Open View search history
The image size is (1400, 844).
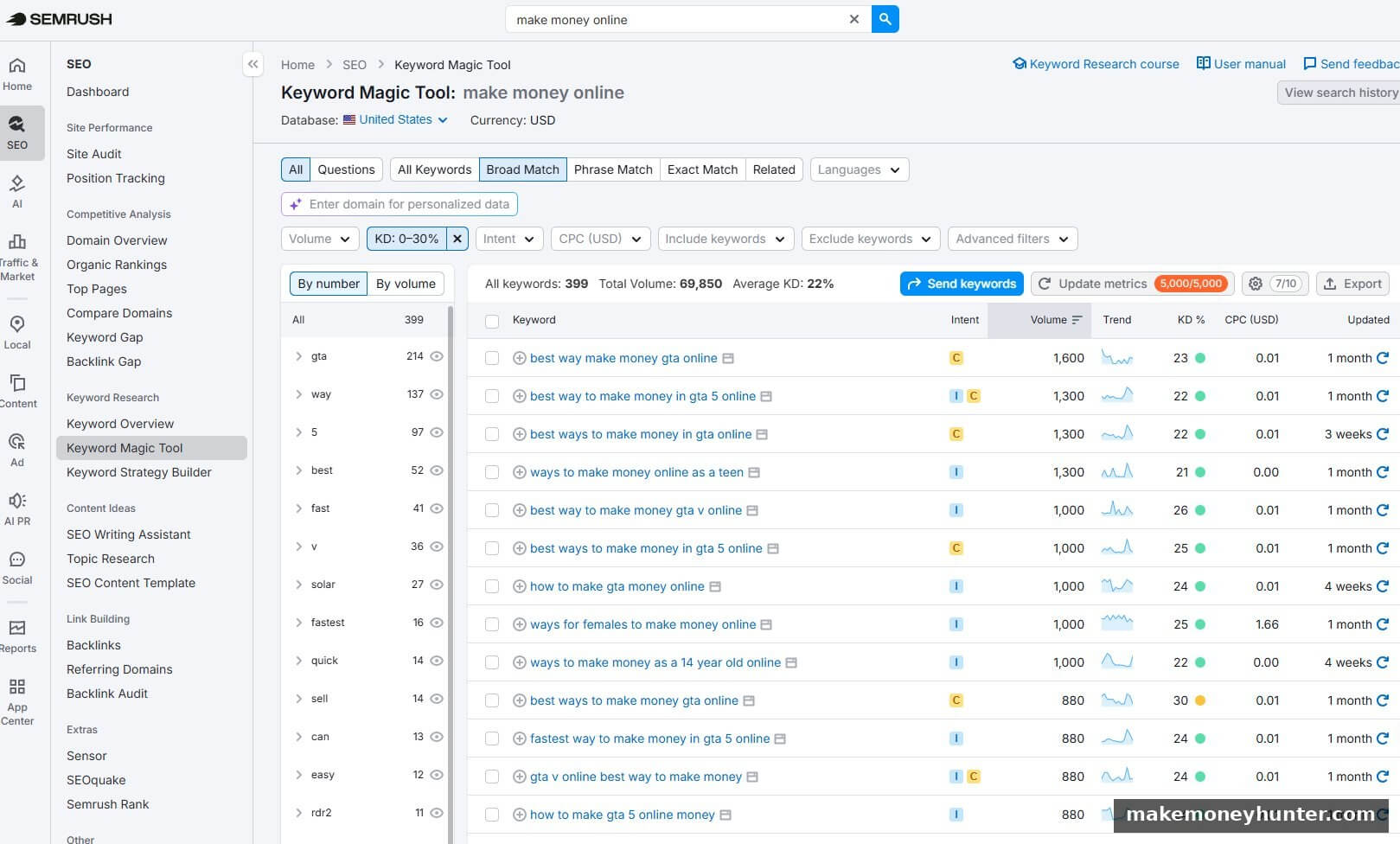[x=1339, y=93]
